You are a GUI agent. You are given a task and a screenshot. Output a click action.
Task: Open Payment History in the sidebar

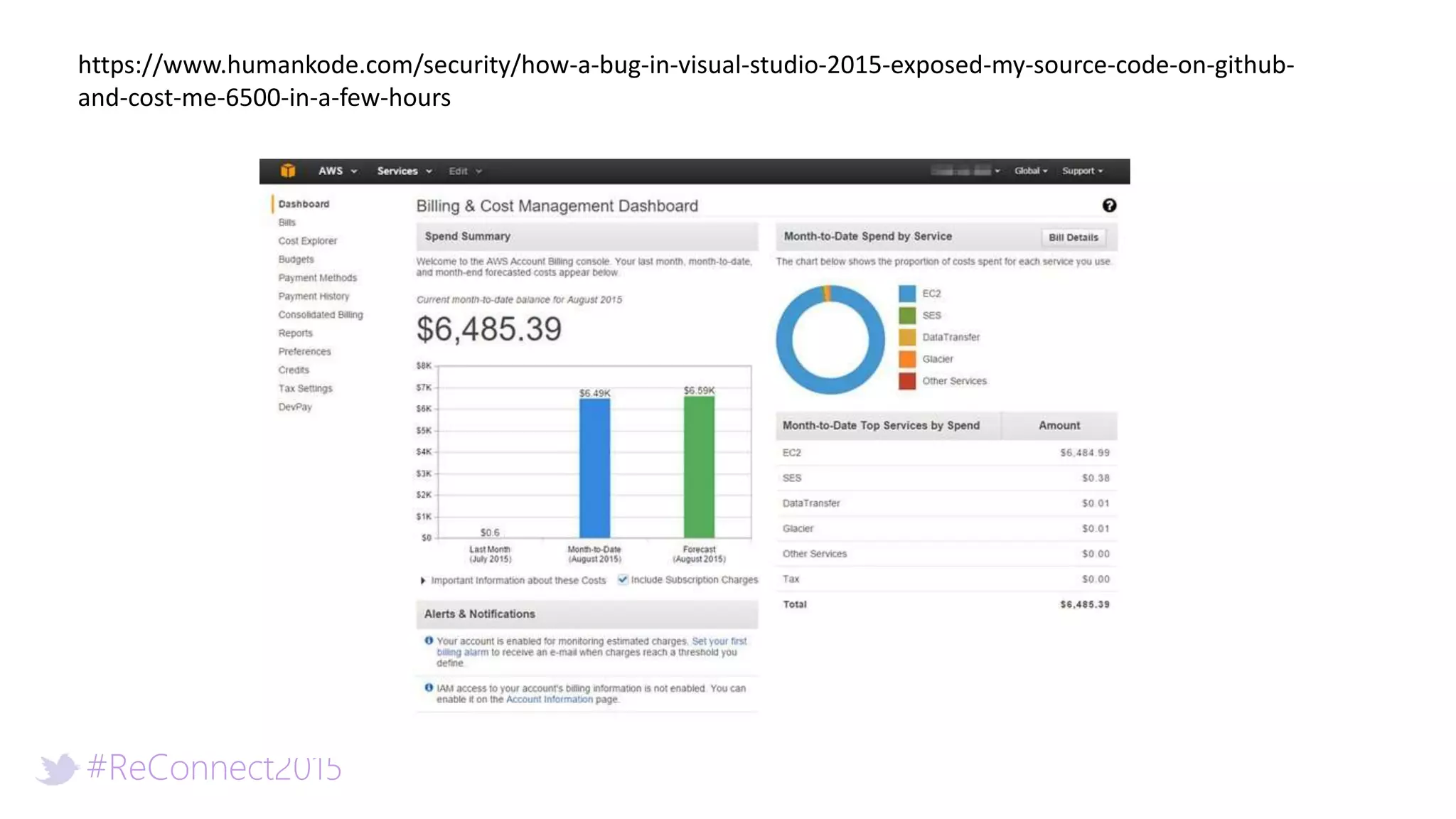click(x=314, y=296)
